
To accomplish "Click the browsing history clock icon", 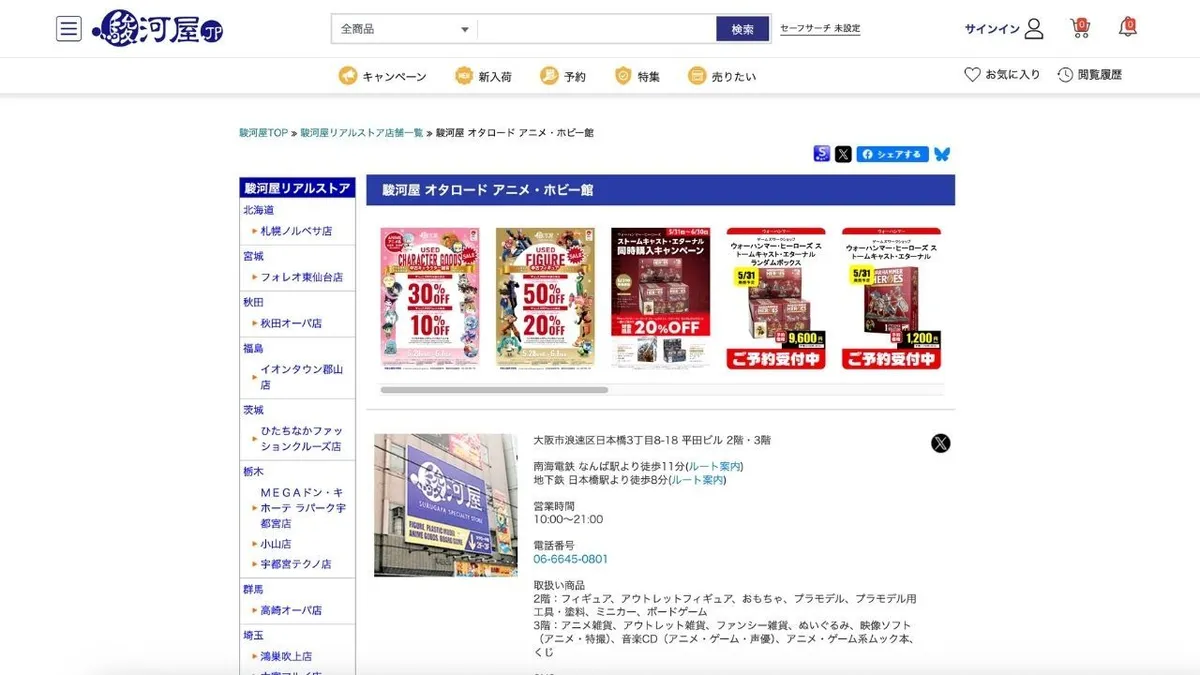I will pos(1065,75).
